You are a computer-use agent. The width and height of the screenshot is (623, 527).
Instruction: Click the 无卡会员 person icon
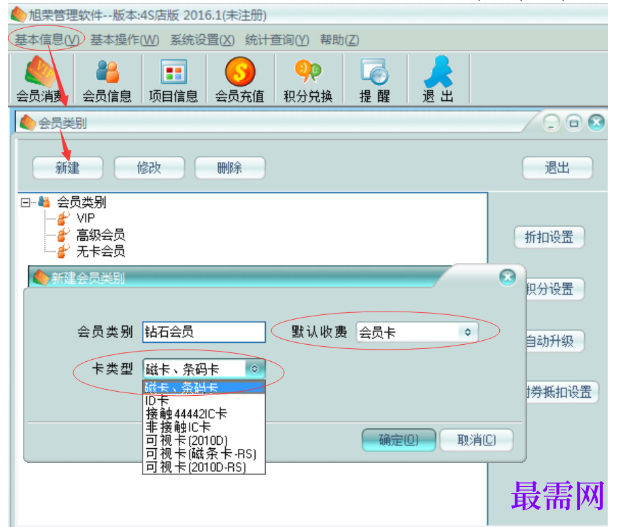pos(63,251)
